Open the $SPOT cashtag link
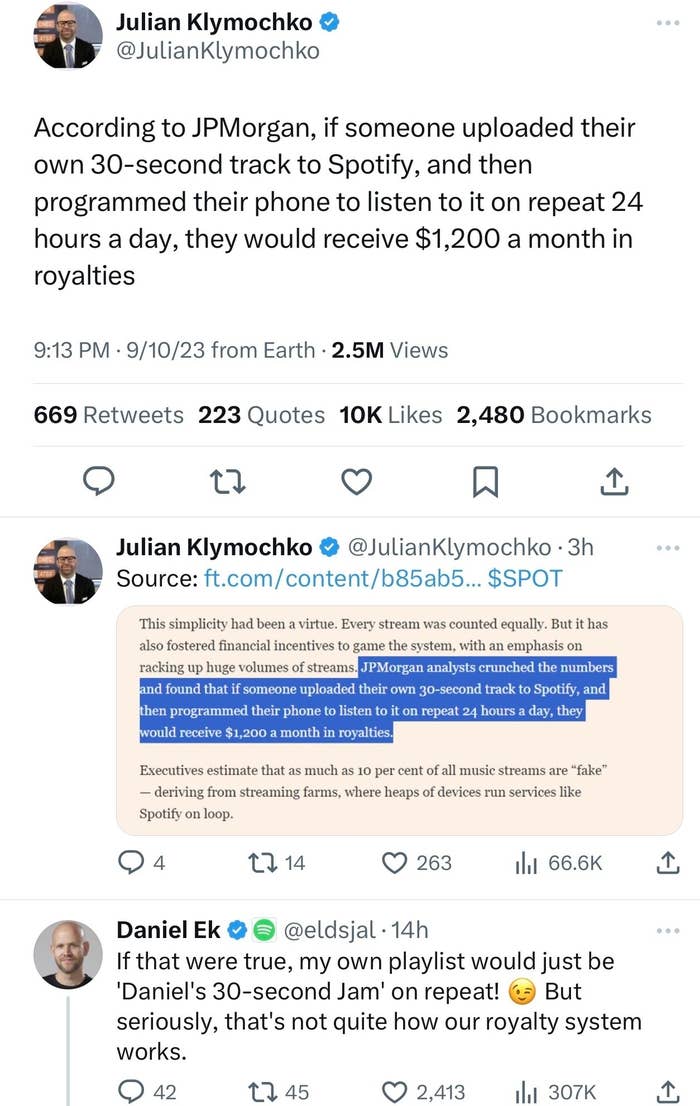 (525, 578)
